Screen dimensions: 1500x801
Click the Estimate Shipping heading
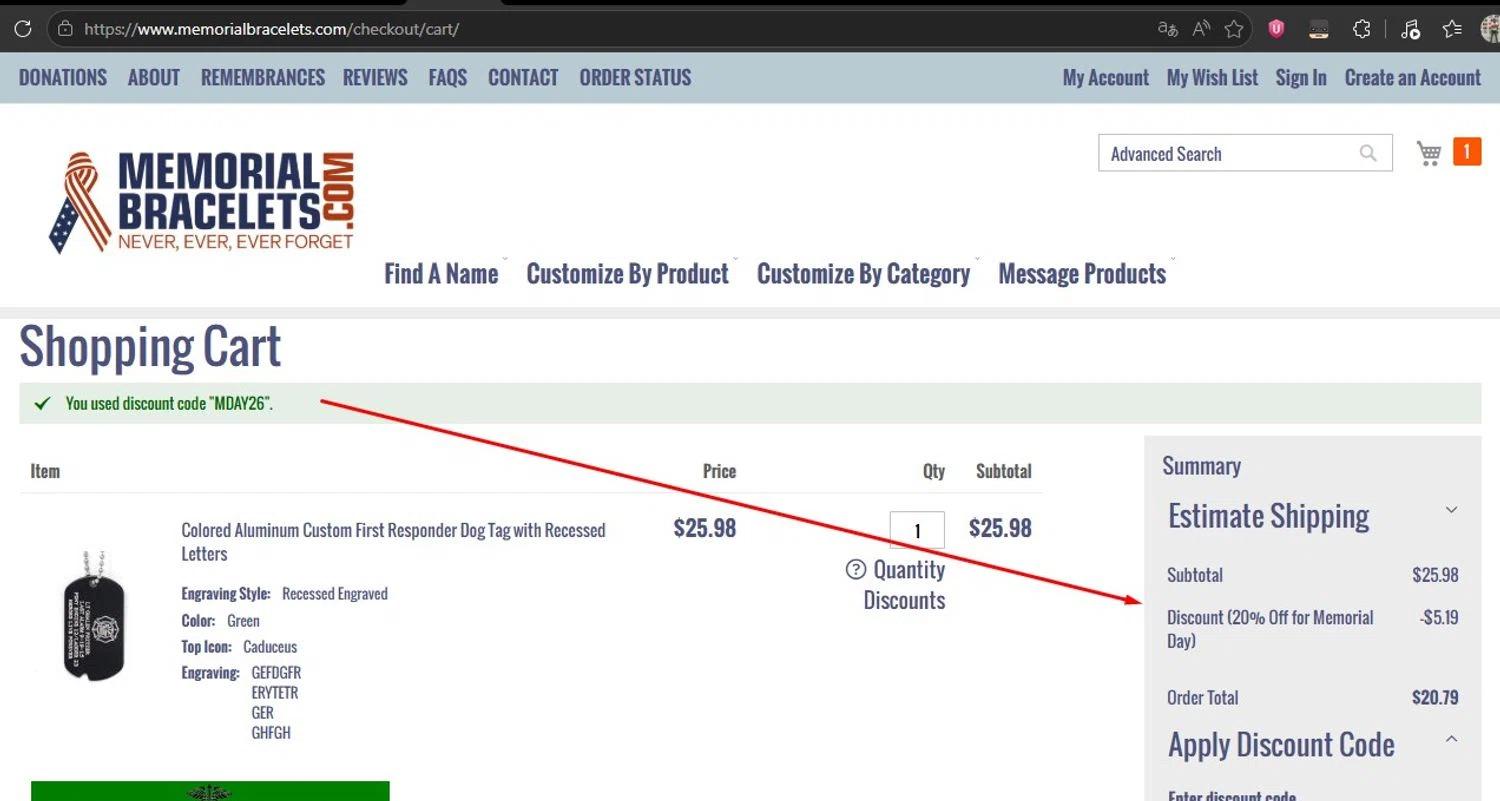pyautogui.click(x=1269, y=516)
